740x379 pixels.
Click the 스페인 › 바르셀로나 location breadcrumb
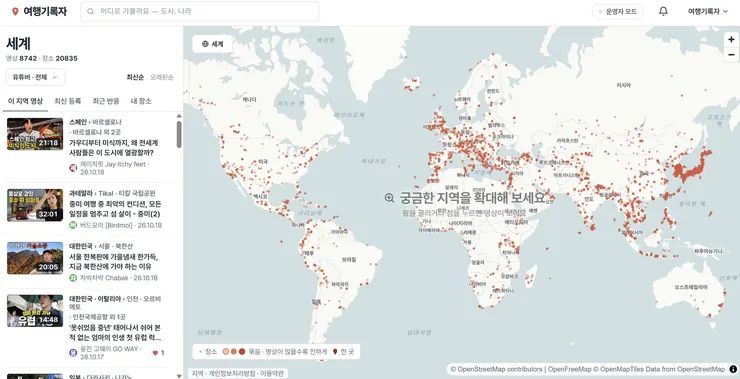tap(95, 122)
